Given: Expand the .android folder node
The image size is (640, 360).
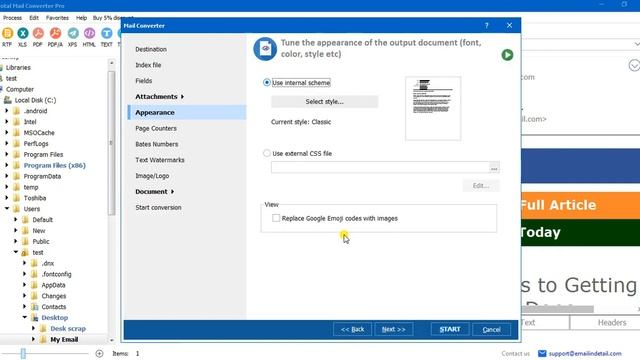Looking at the screenshot, I should pyautogui.click(x=7, y=111).
